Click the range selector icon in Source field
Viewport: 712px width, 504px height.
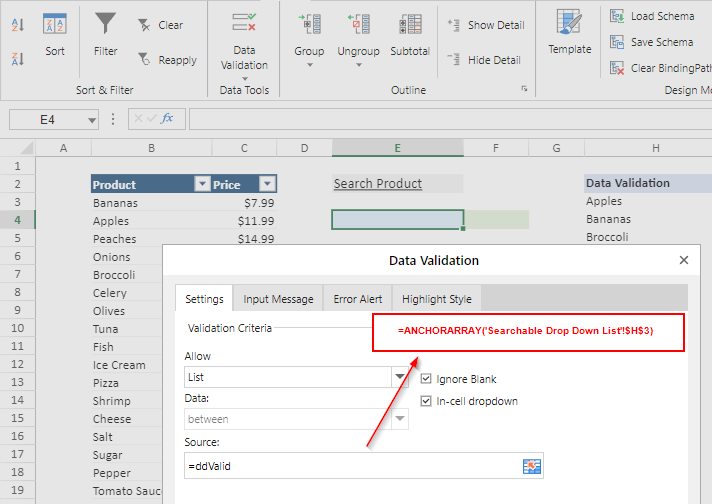[531, 466]
